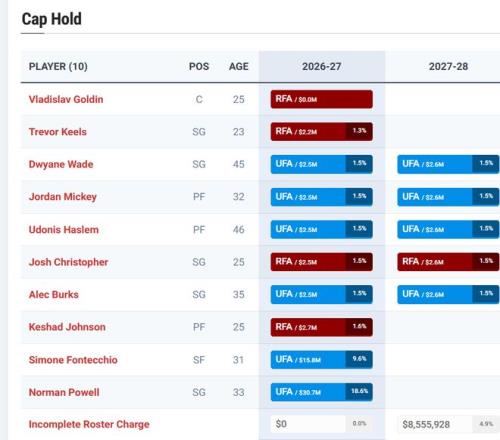This screenshot has width=500, height=440.
Task: View Josh Christopher player page
Action: tap(68, 262)
